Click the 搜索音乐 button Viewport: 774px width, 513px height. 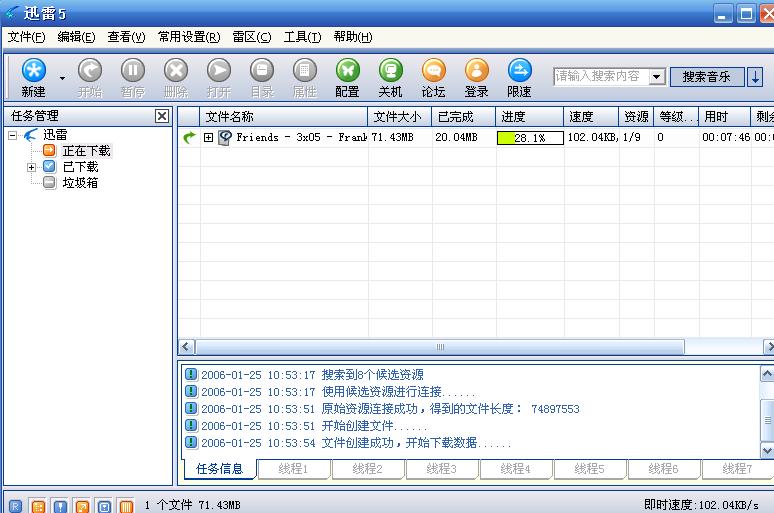[x=706, y=77]
